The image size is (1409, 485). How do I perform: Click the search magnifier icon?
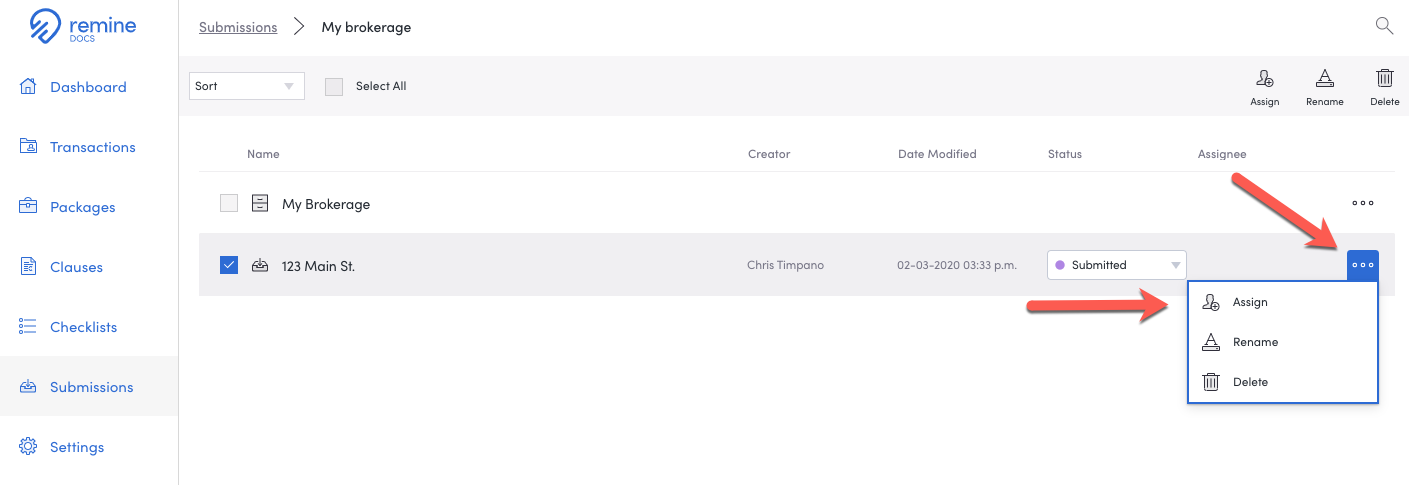coord(1384,26)
